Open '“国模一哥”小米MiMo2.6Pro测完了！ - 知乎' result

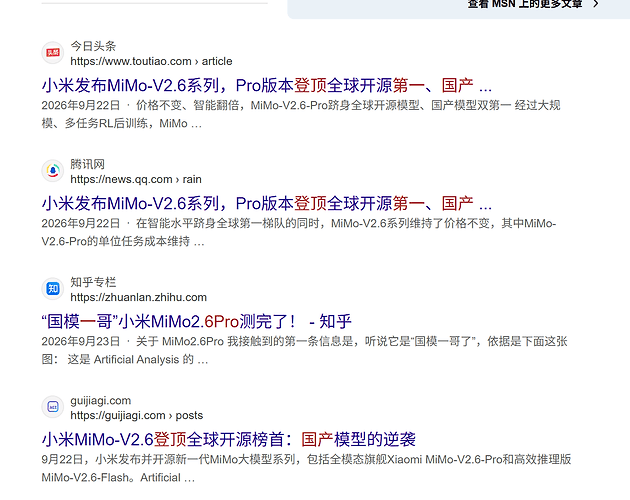[x=196, y=322]
